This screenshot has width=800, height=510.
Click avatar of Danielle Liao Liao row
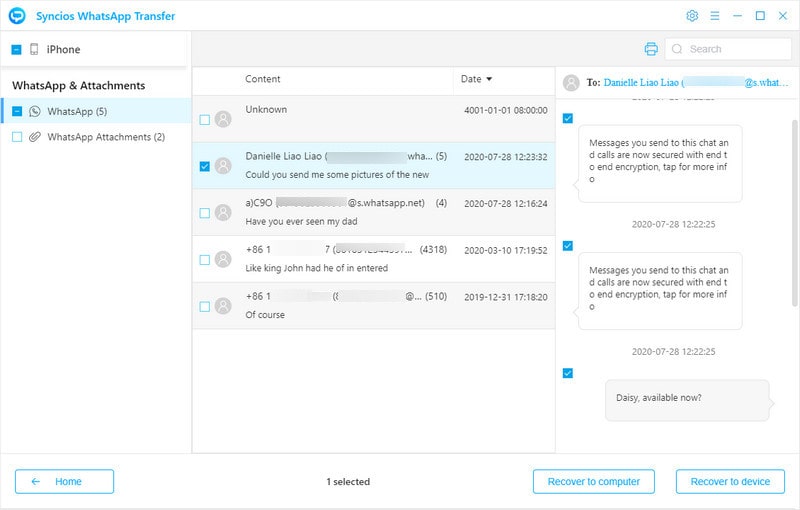[x=223, y=166]
